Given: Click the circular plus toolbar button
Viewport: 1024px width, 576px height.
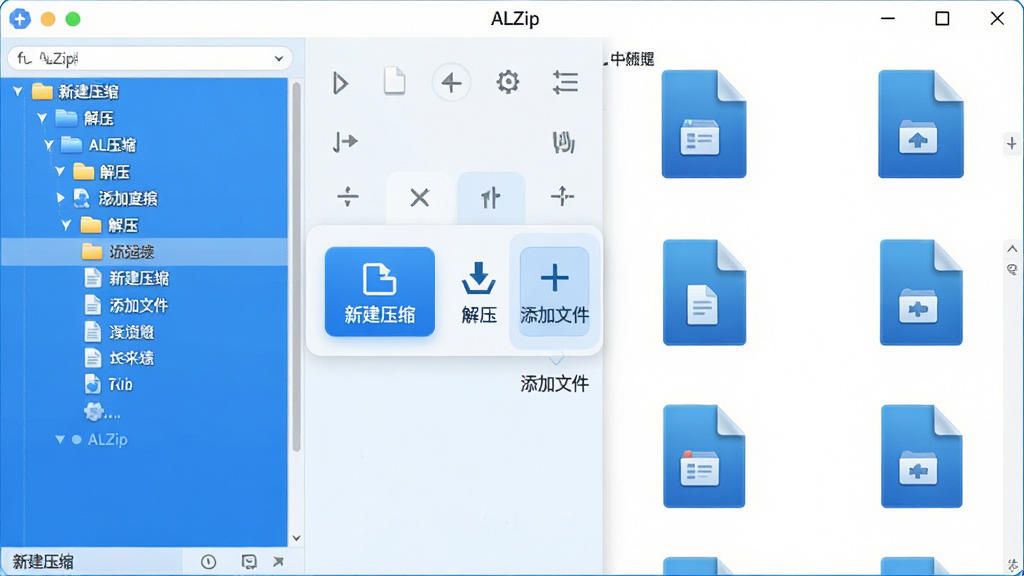Looking at the screenshot, I should [451, 83].
